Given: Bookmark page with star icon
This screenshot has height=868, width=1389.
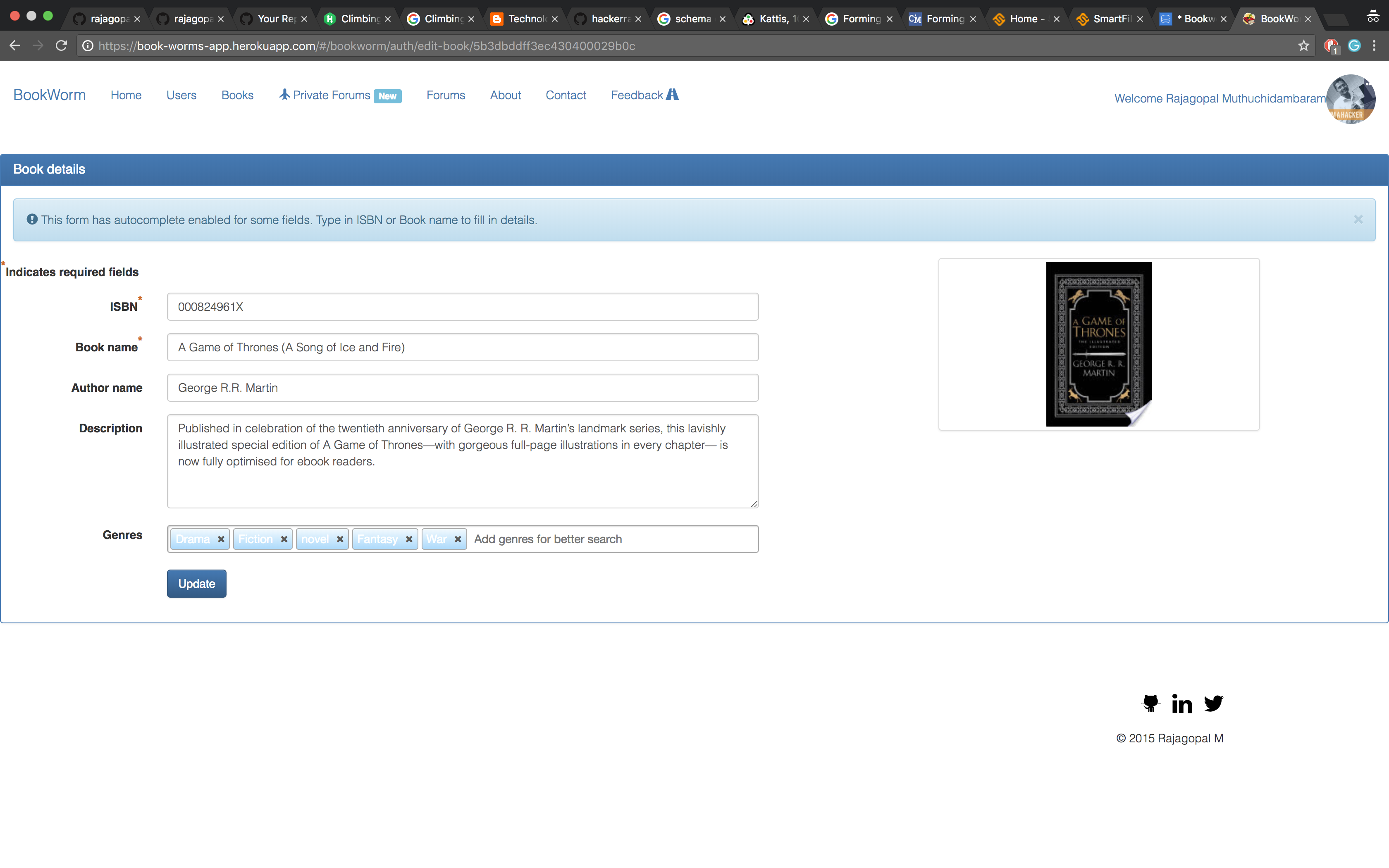Looking at the screenshot, I should tap(1303, 46).
